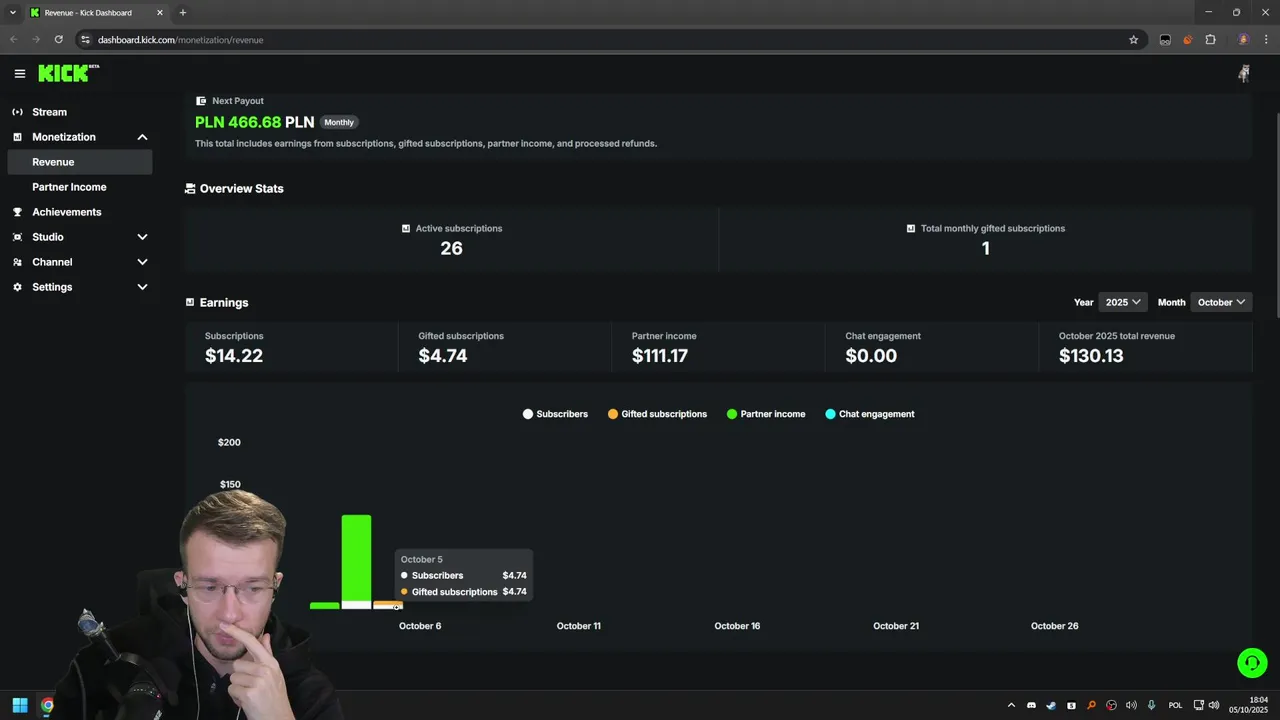Click Total monthly gifted subscriptions icon
Screen dimensions: 1280x720
tap(911, 228)
